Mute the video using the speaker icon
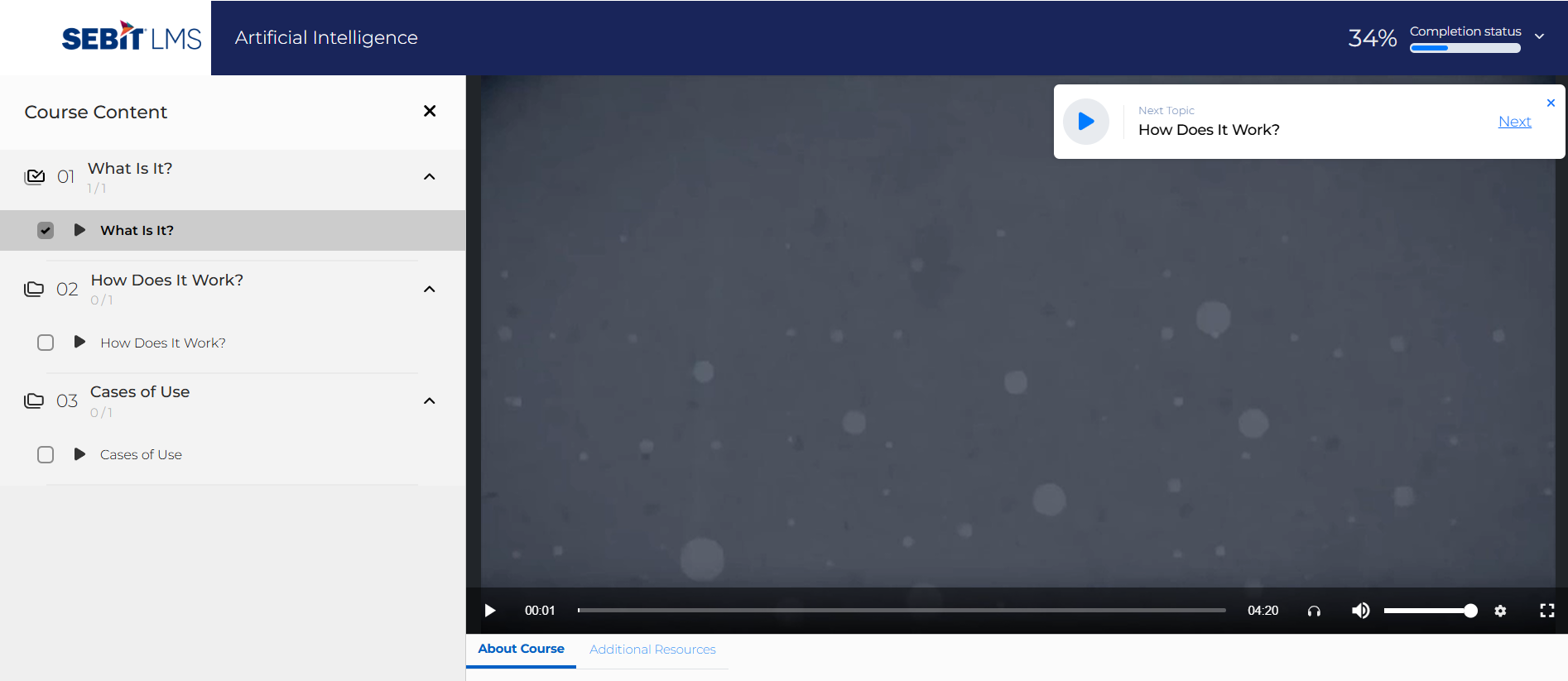This screenshot has width=1568, height=681. coord(1360,611)
